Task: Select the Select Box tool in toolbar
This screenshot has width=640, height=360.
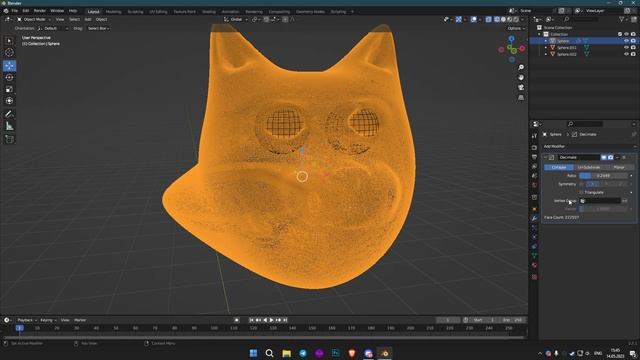Action: click(x=9, y=41)
